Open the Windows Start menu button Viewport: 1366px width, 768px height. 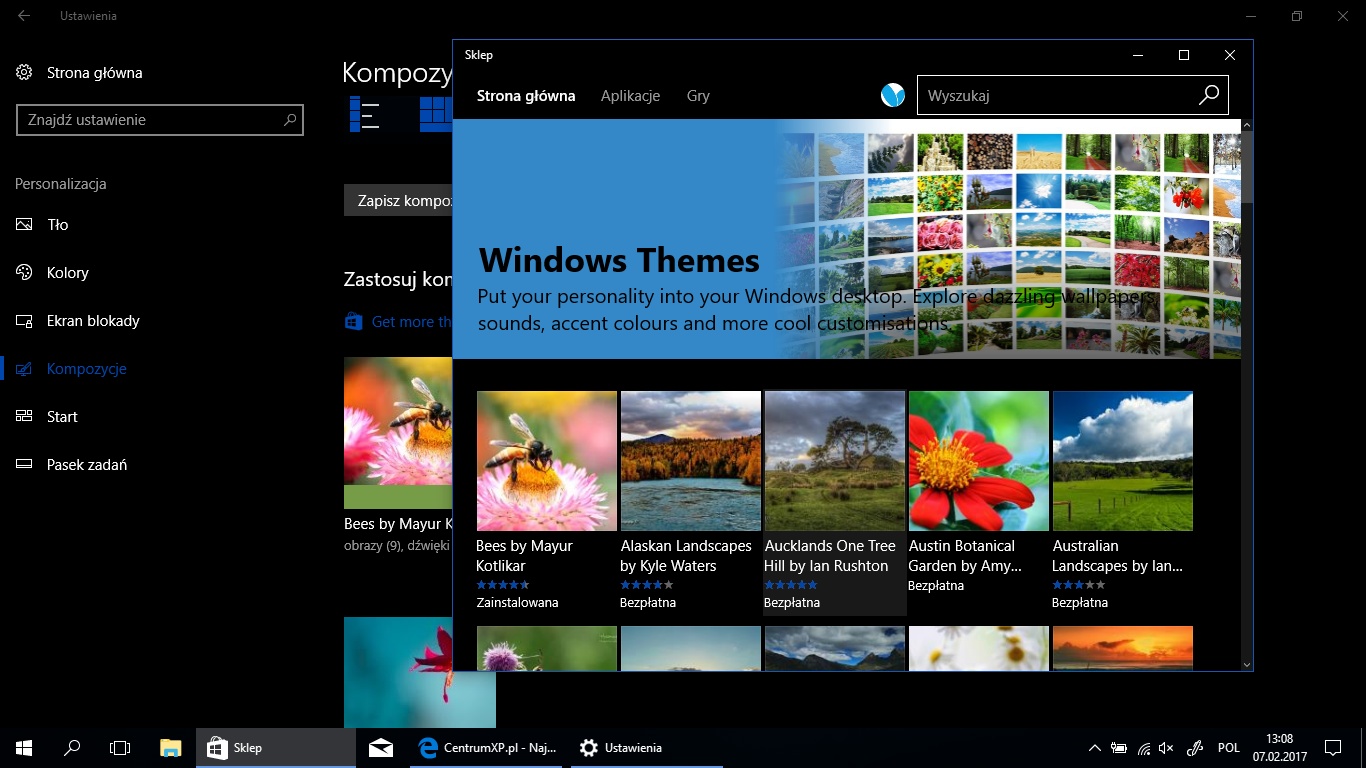pos(24,747)
